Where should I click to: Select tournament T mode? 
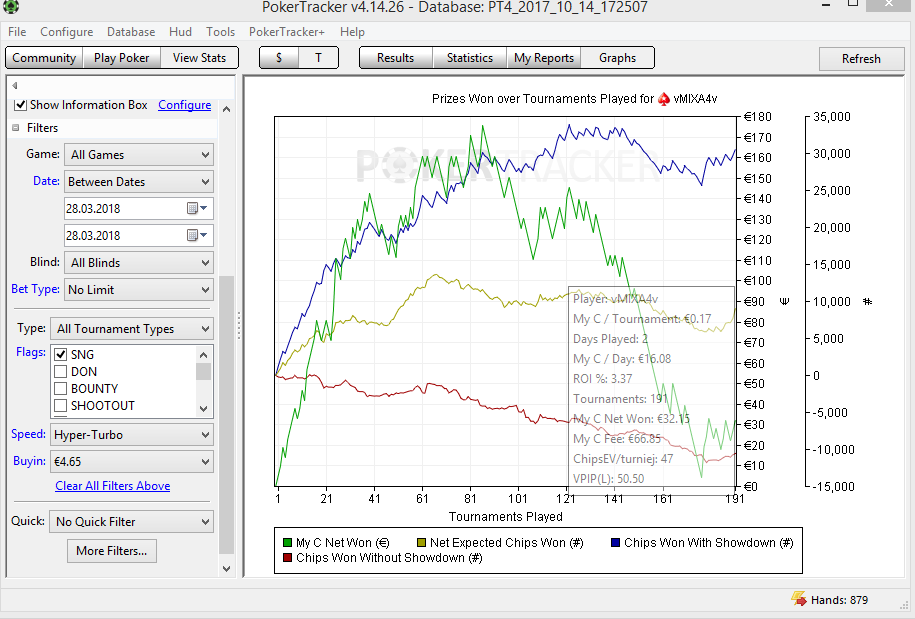(x=318, y=58)
